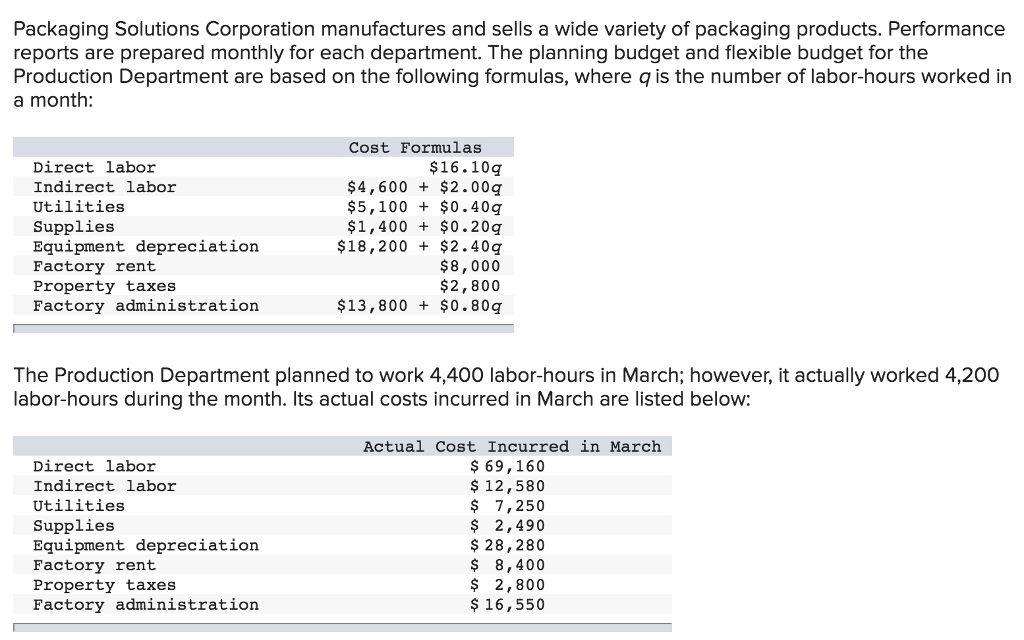Select the Direct labor $16.10q formula

pyautogui.click(x=465, y=168)
